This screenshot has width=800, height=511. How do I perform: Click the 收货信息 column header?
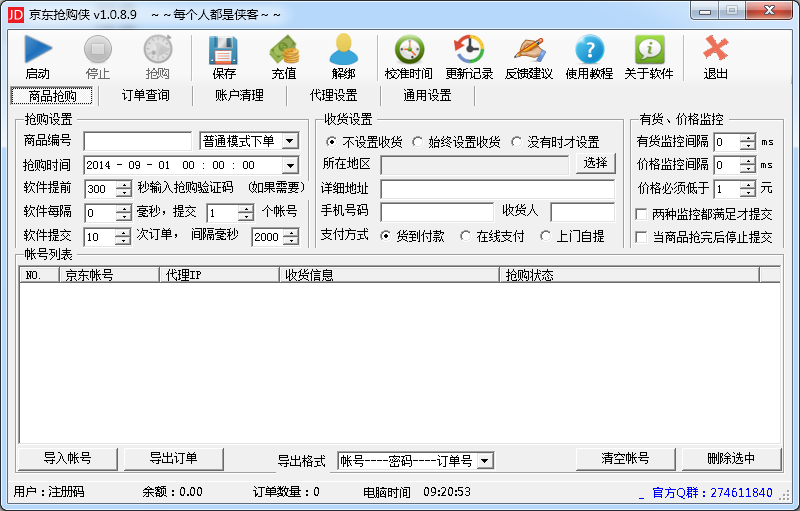coord(389,275)
